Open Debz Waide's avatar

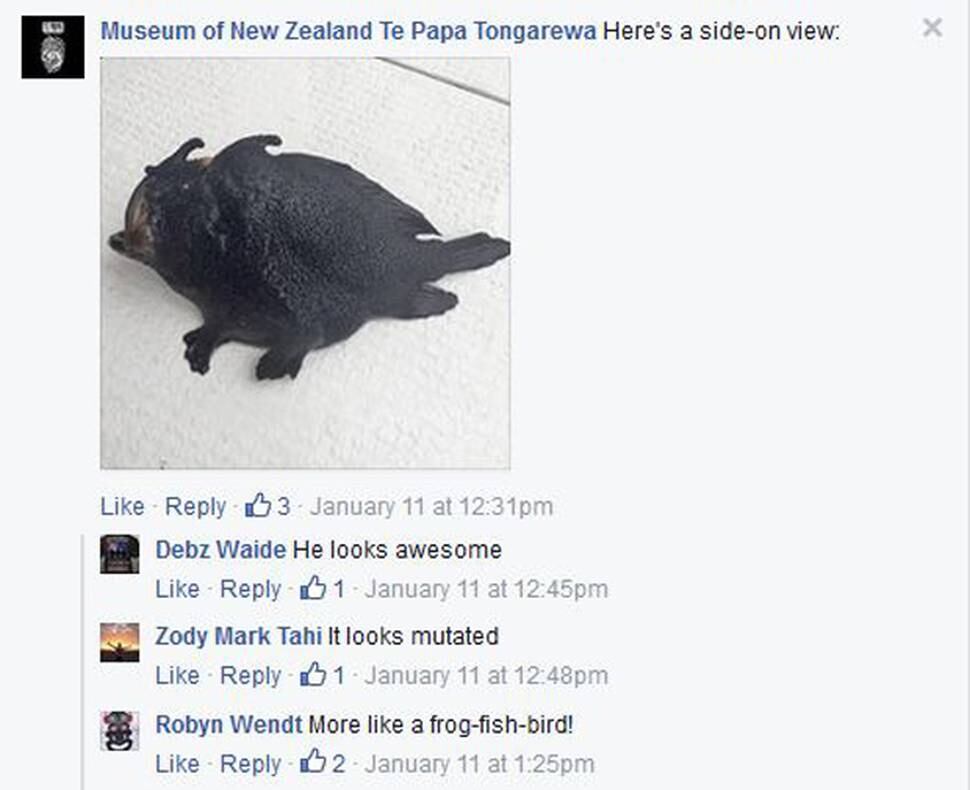(x=120, y=554)
